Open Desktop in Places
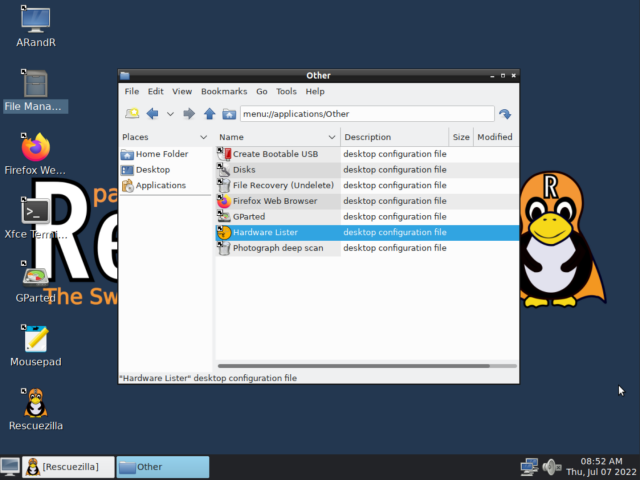Viewport: 640px width, 480px height. click(153, 170)
